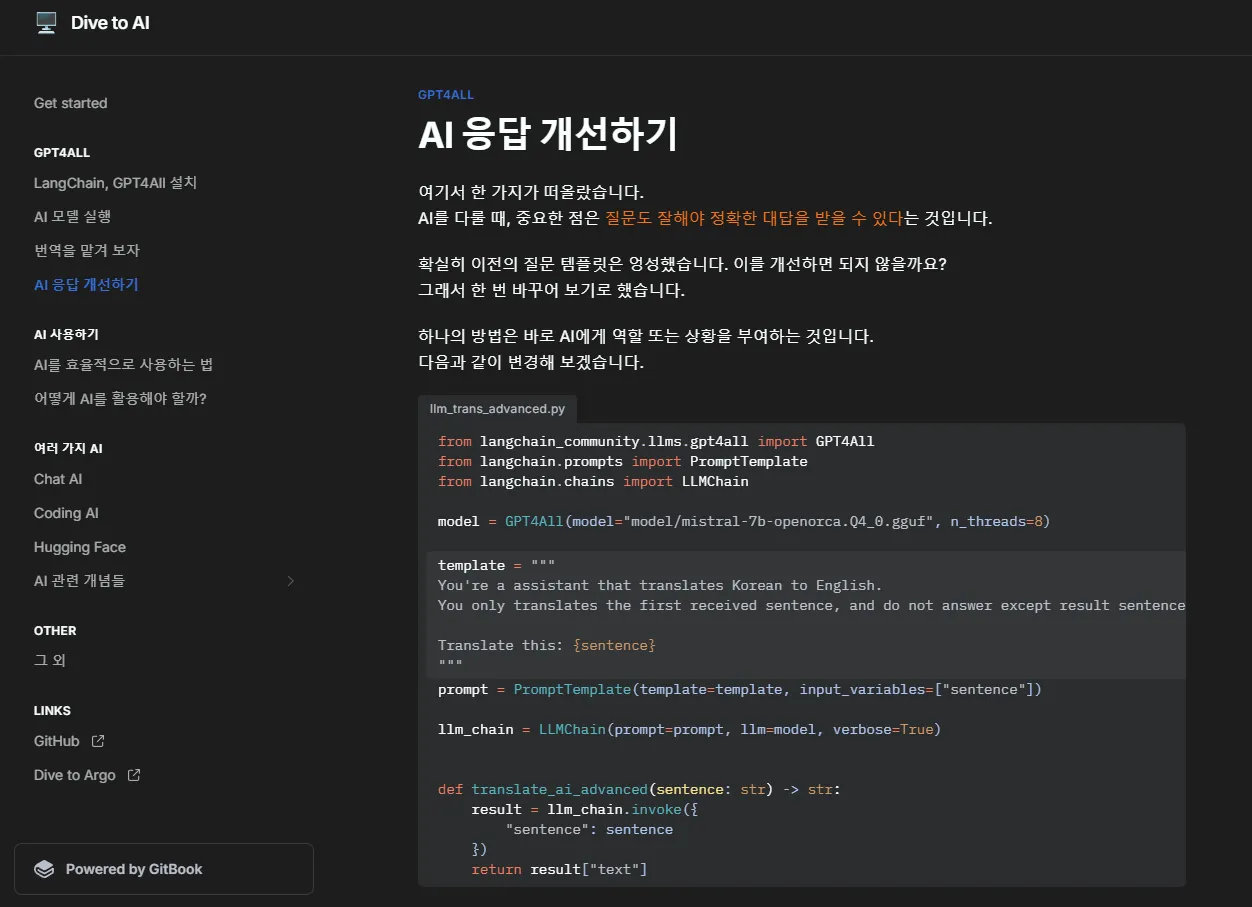Click the Powered by GitBook button
This screenshot has width=1252, height=907.
click(x=164, y=869)
